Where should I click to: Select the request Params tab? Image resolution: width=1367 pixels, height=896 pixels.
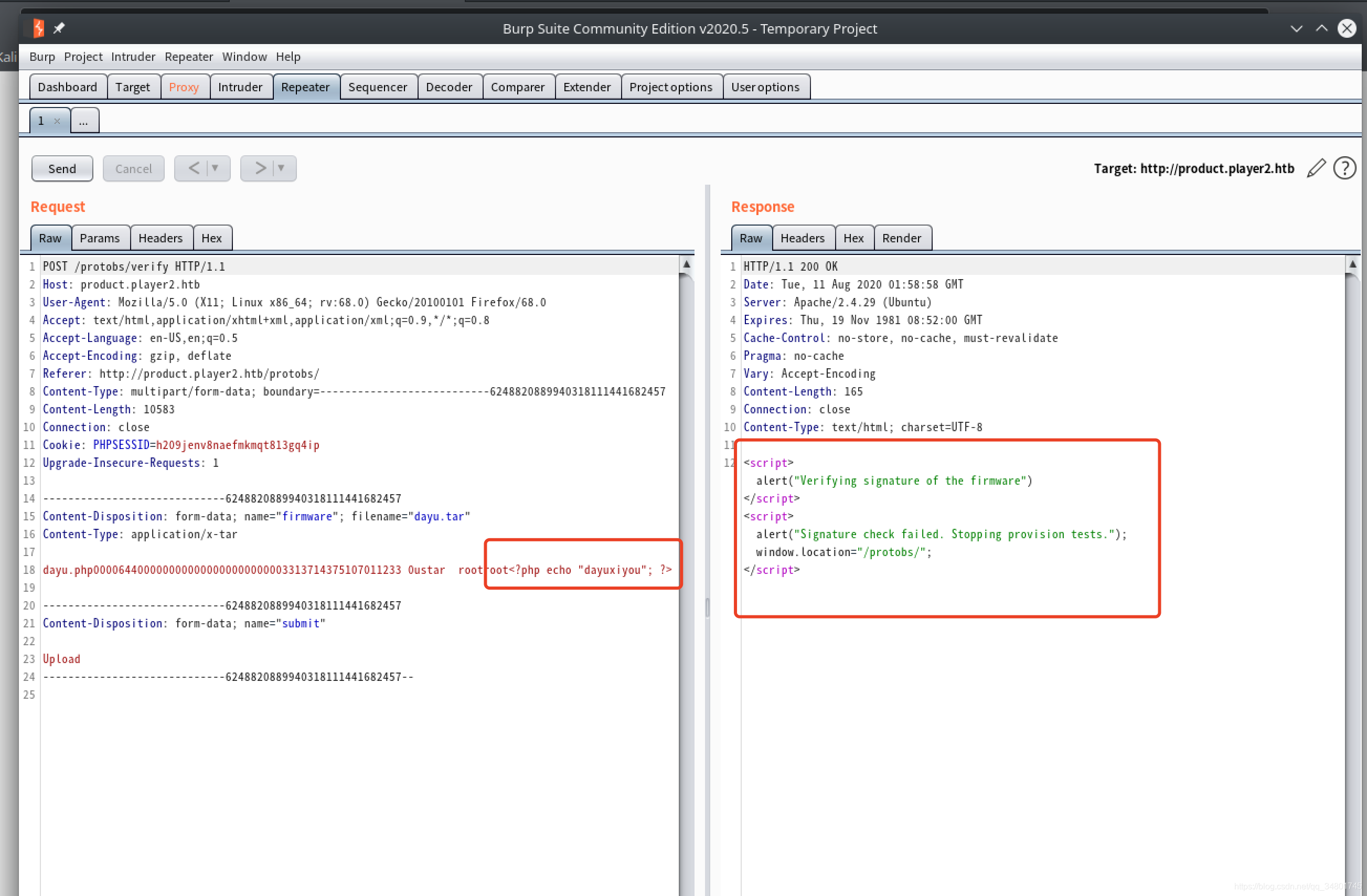pos(99,238)
